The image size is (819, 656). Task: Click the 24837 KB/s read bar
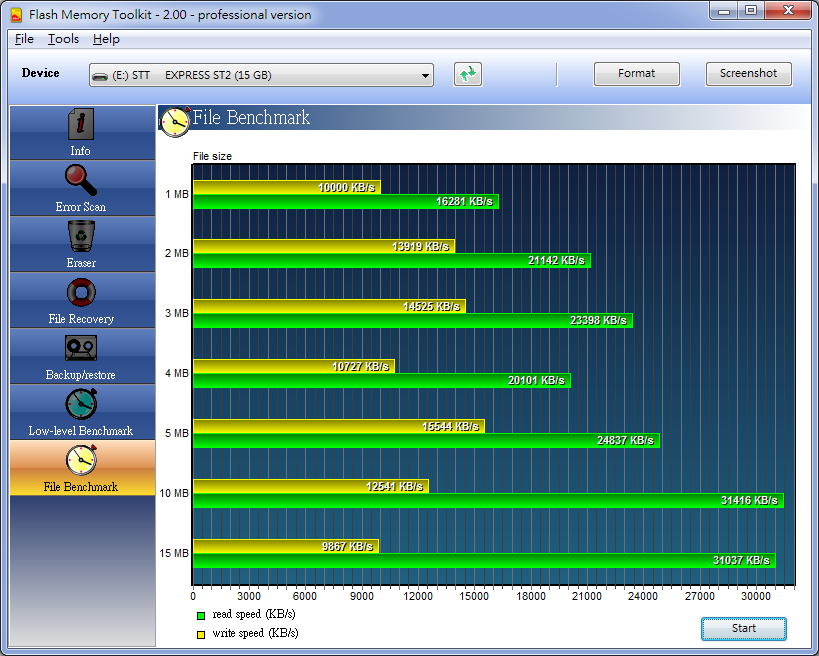427,441
